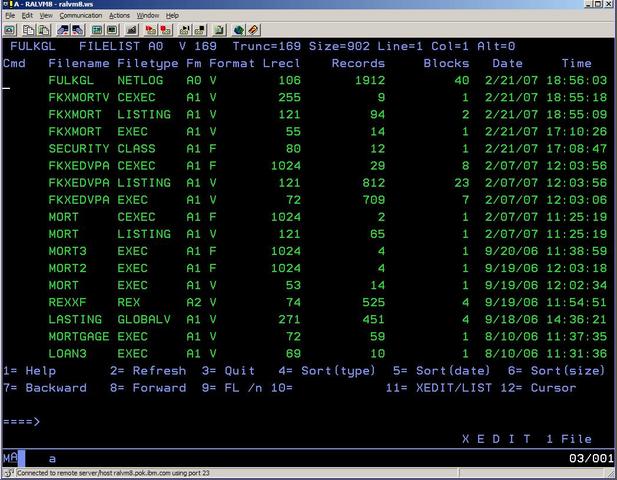Open the Help menu
The height and width of the screenshot is (480, 617).
pos(172,15)
